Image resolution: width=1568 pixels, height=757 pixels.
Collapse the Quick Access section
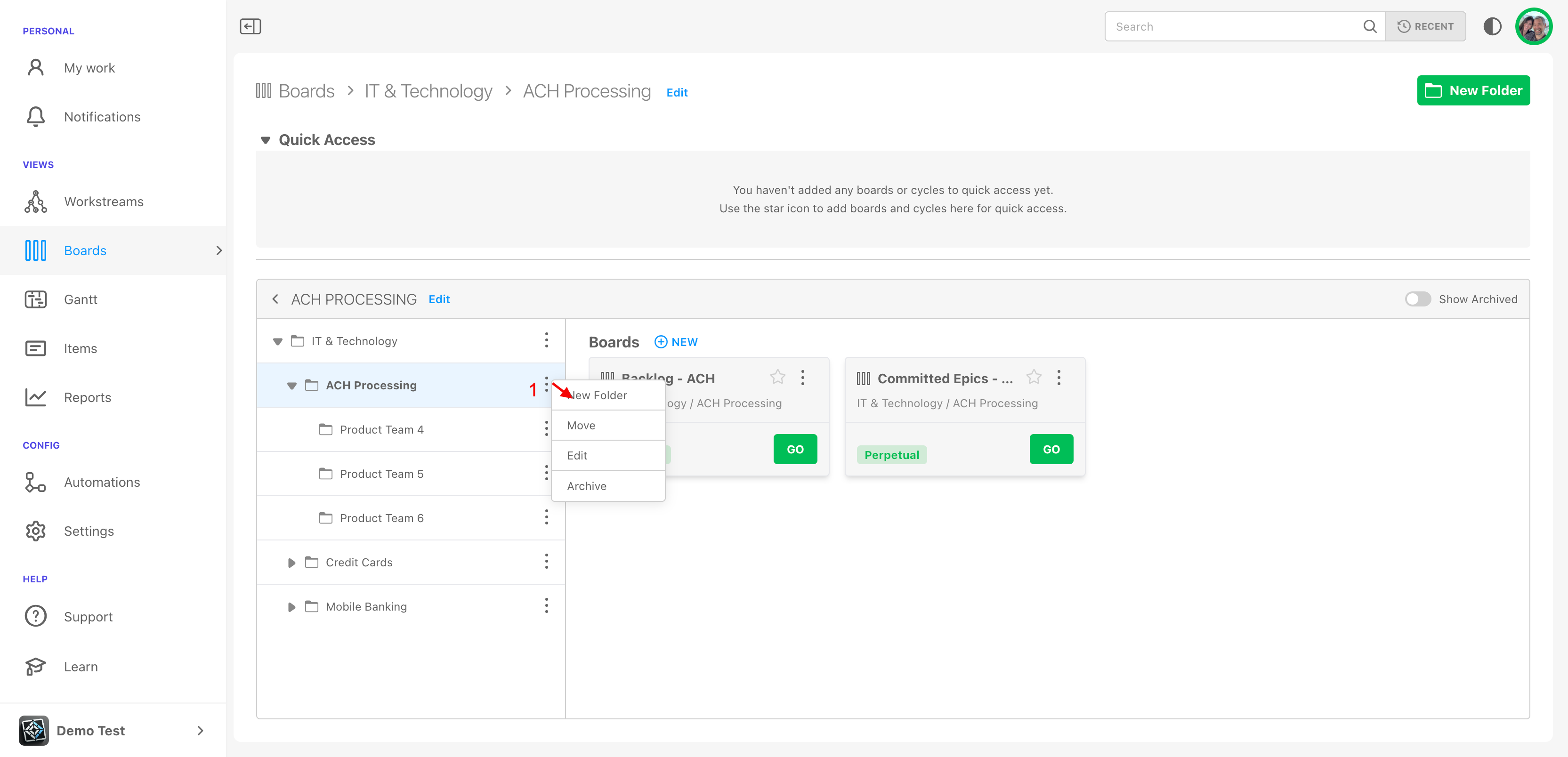coord(266,140)
